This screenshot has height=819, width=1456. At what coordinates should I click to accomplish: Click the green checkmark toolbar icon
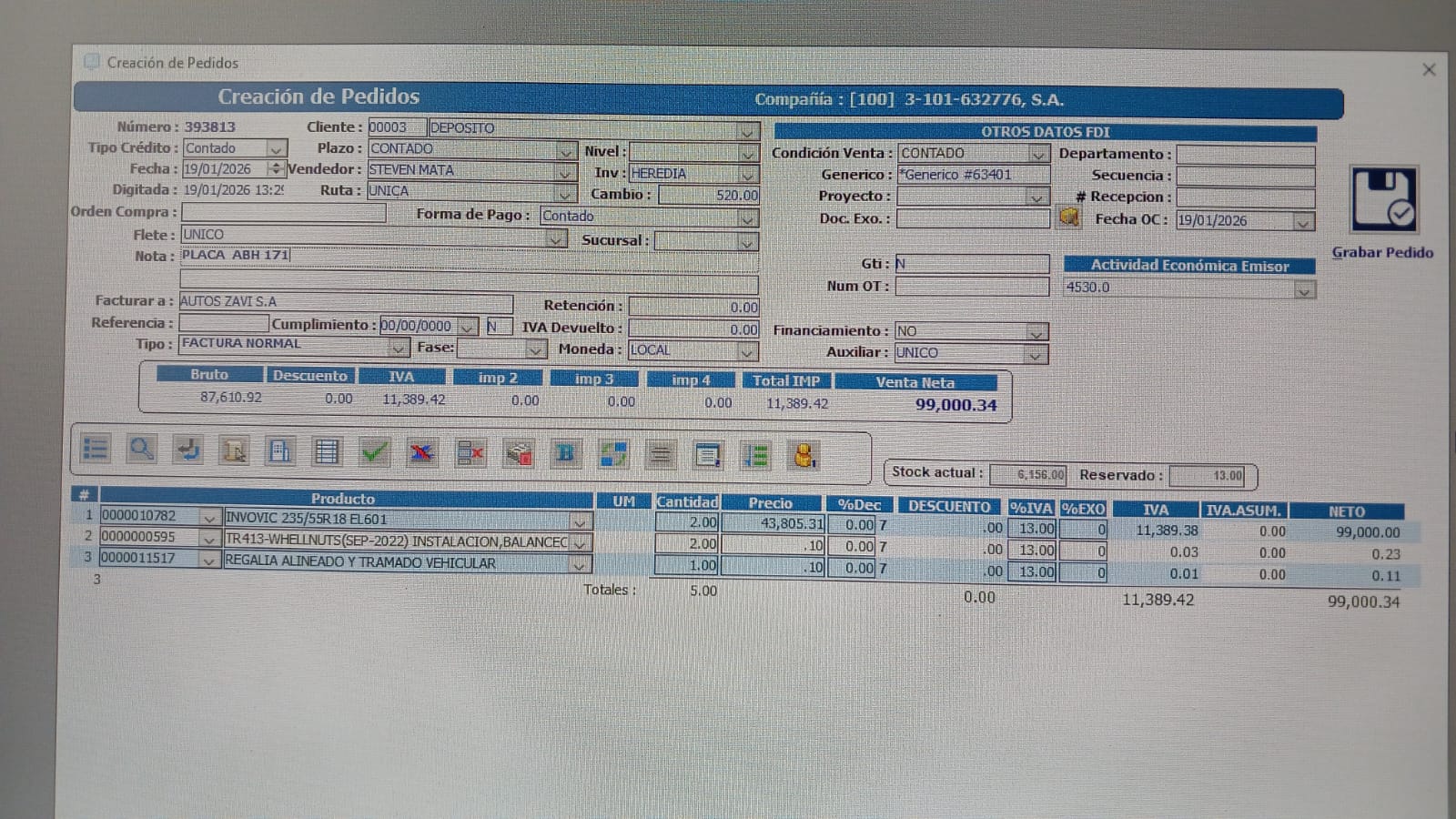coord(374,451)
